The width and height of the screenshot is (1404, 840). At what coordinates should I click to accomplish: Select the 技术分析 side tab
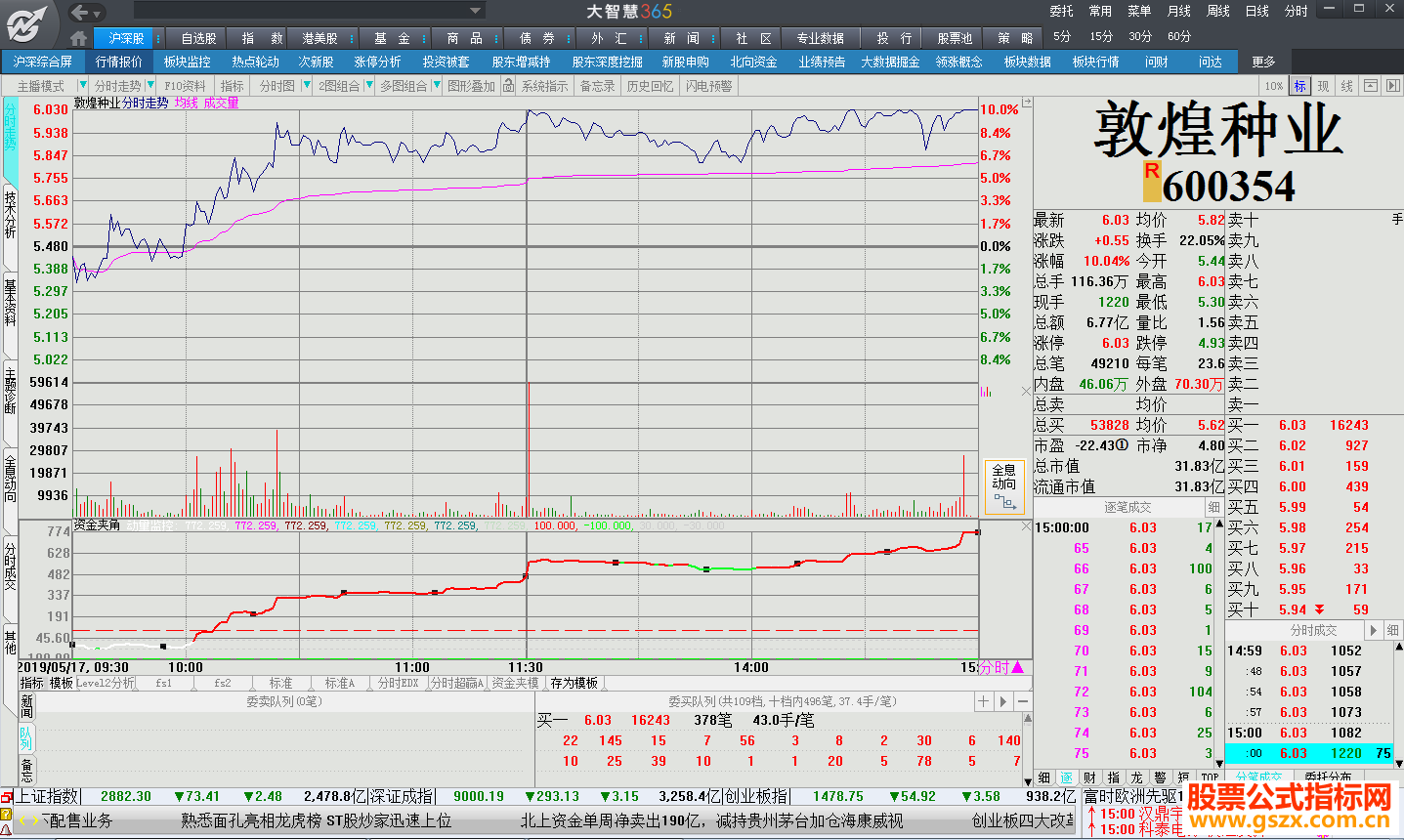coord(10,214)
